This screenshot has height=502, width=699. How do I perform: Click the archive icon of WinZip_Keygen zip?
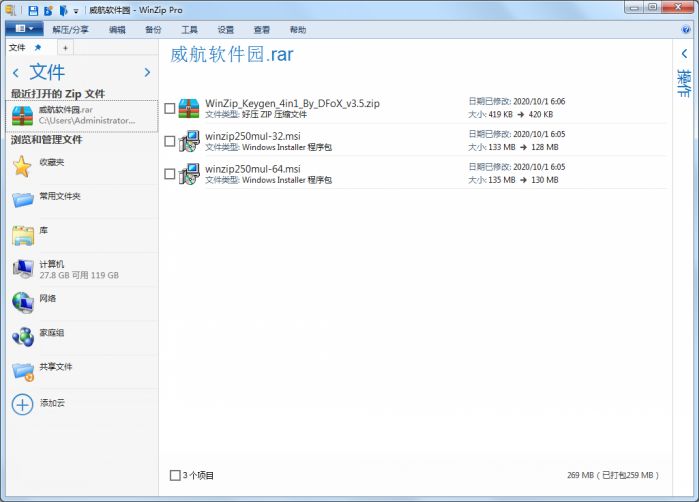pyautogui.click(x=189, y=108)
